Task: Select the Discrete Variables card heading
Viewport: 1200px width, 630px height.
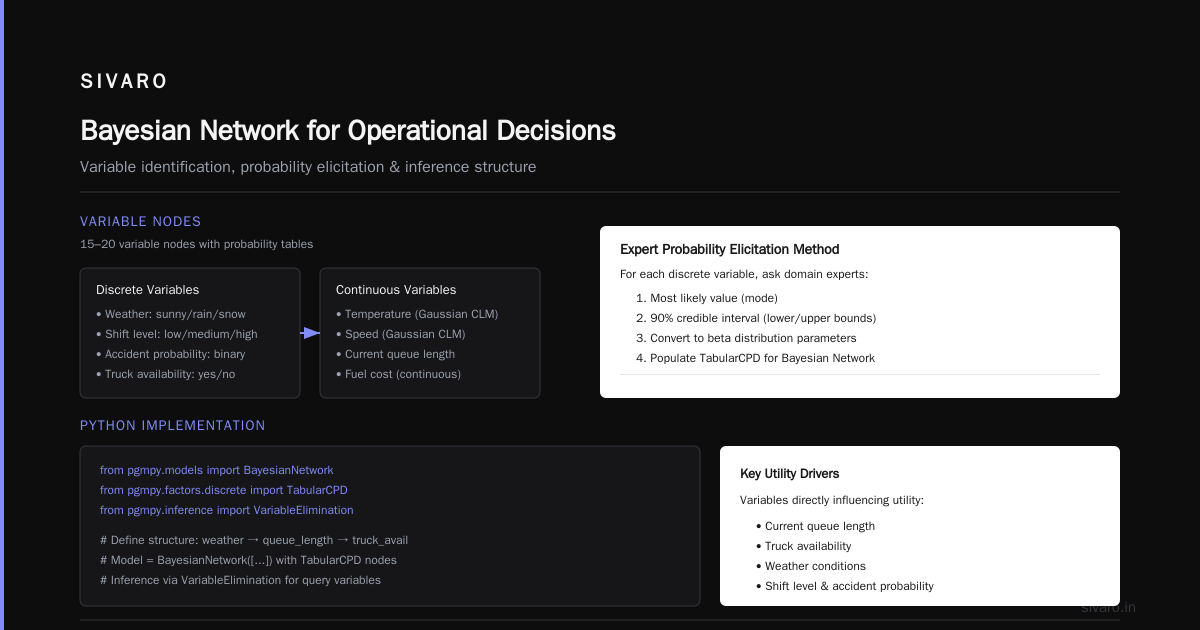Action: tap(147, 290)
